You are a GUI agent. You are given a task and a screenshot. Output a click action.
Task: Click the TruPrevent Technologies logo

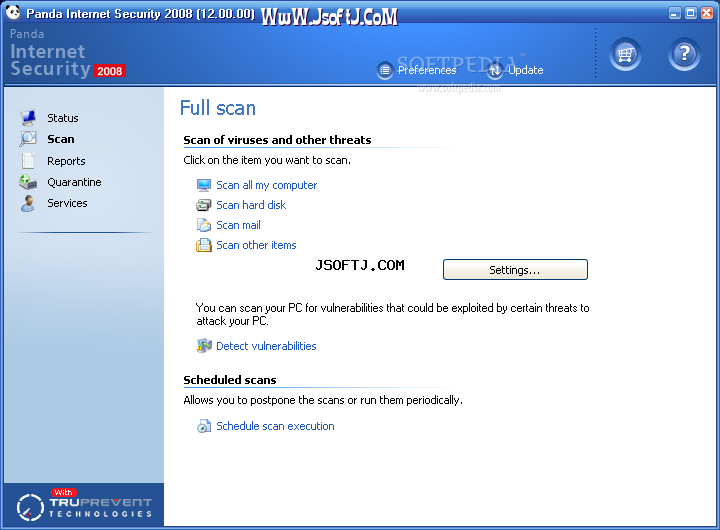point(84,505)
